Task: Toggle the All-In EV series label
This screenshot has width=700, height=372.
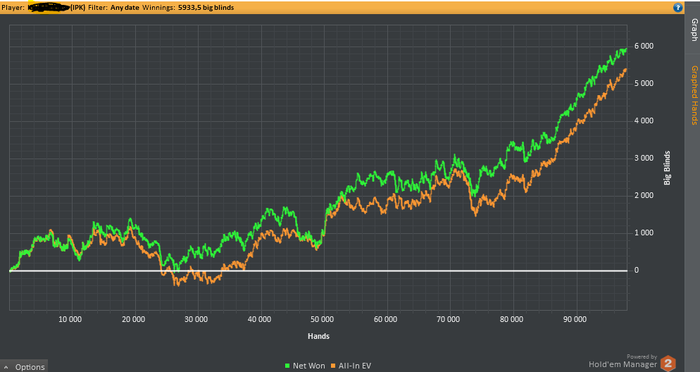Action: coord(354,366)
